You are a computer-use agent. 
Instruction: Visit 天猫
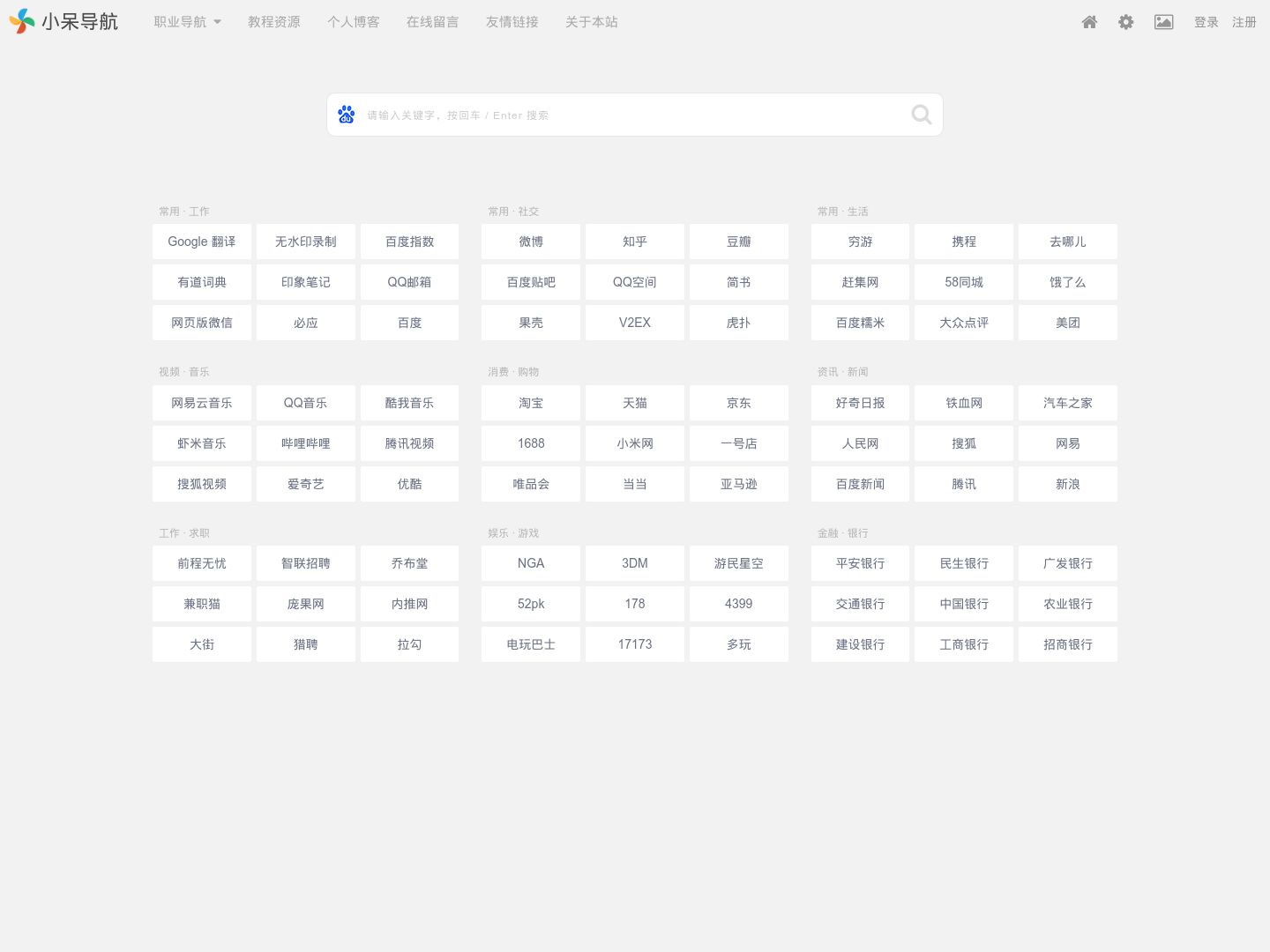coord(635,403)
